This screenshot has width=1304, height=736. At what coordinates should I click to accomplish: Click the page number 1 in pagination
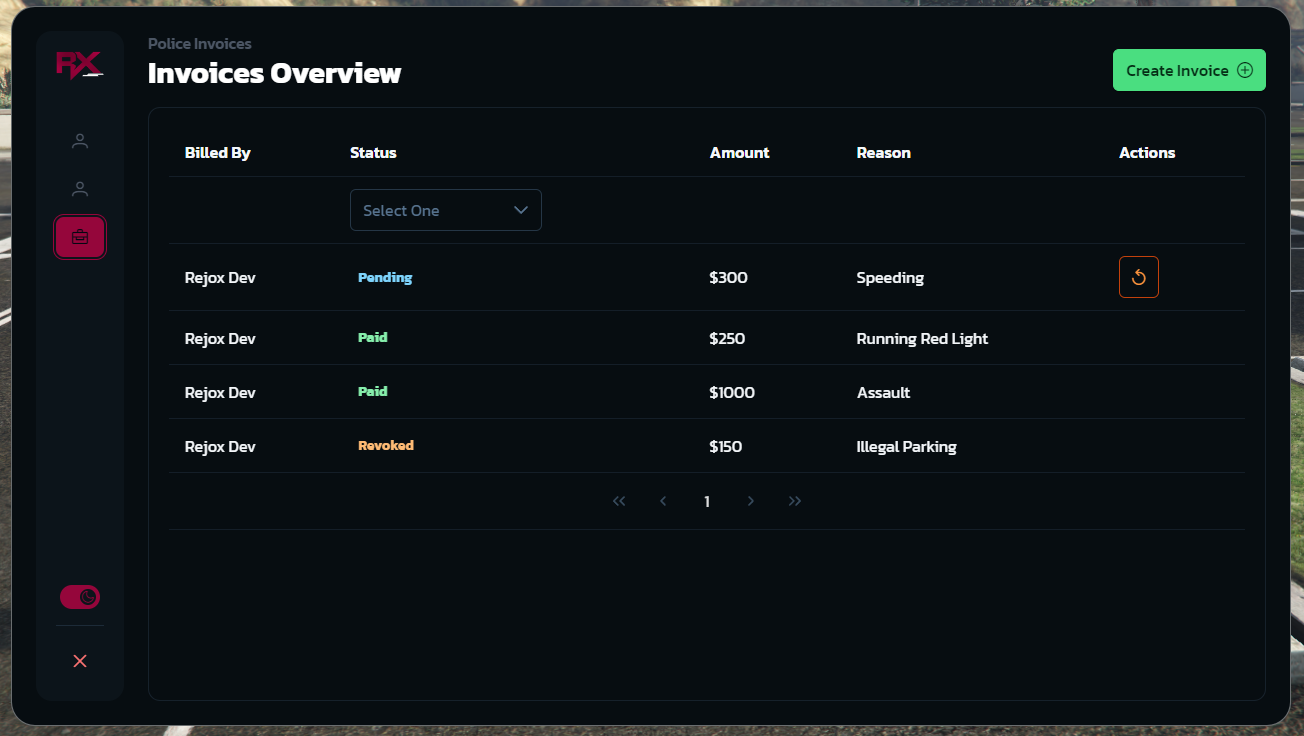tap(707, 501)
